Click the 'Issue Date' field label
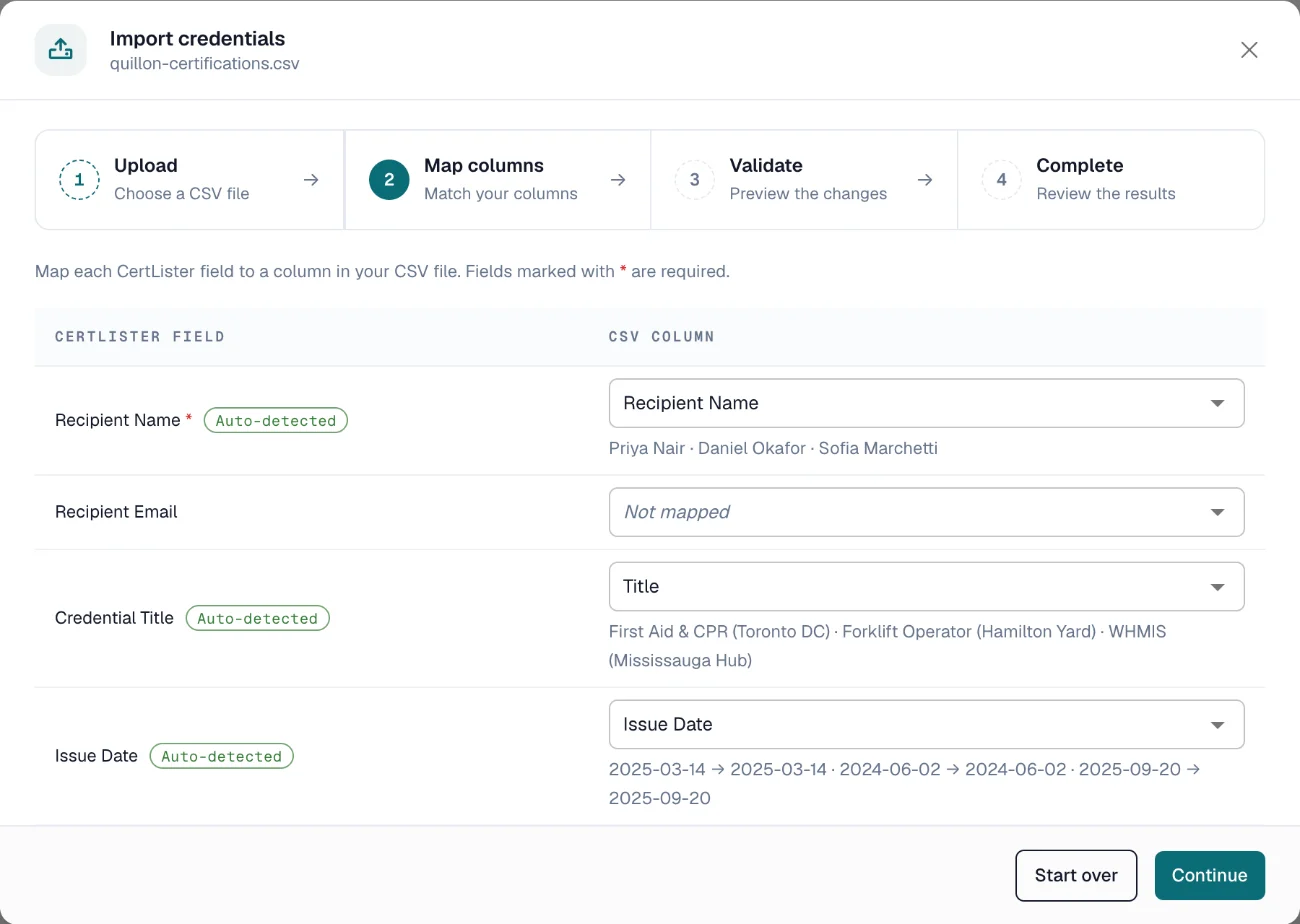The height and width of the screenshot is (924, 1300). pos(96,756)
